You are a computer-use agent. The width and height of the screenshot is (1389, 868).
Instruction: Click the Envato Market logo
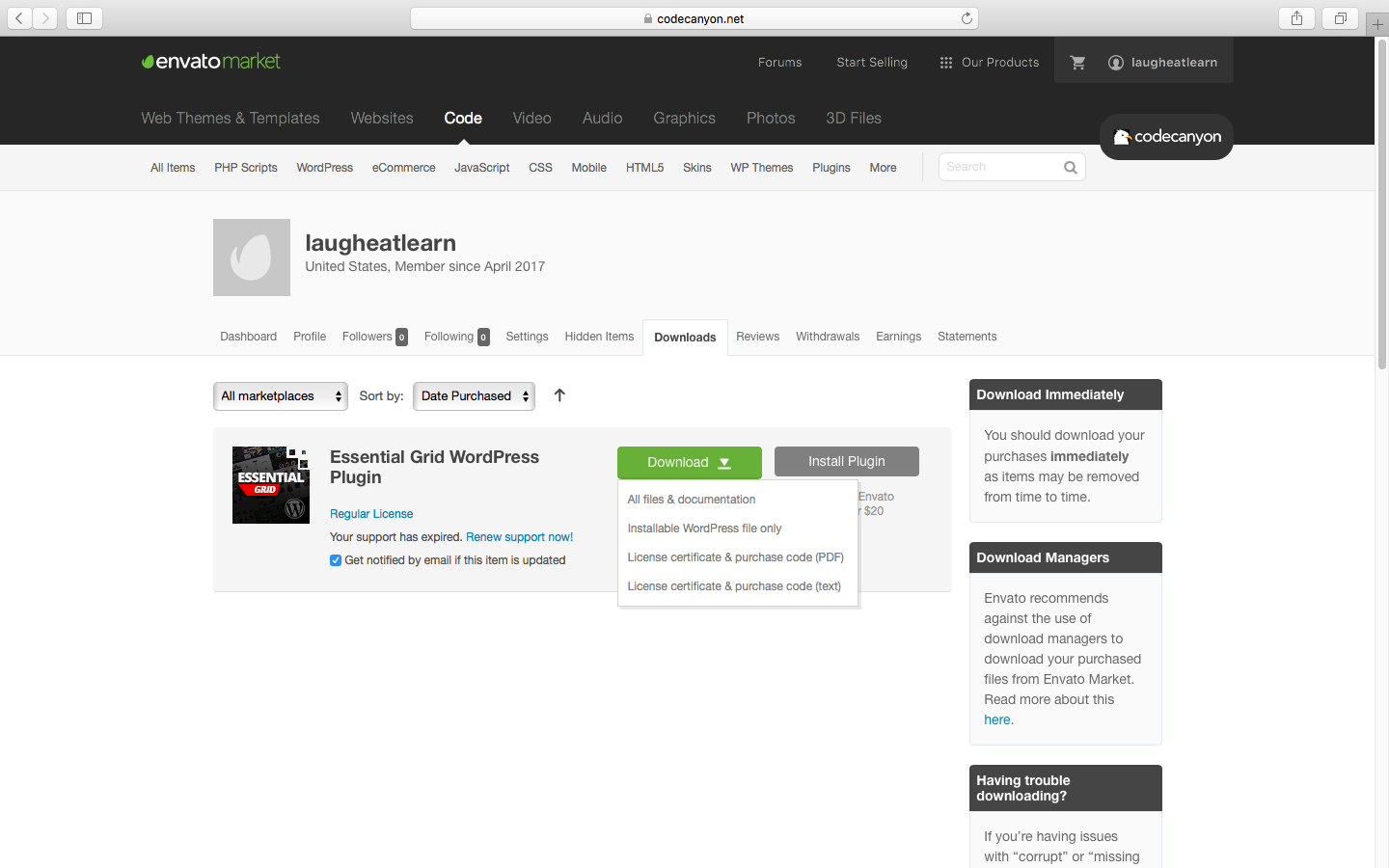tap(210, 62)
